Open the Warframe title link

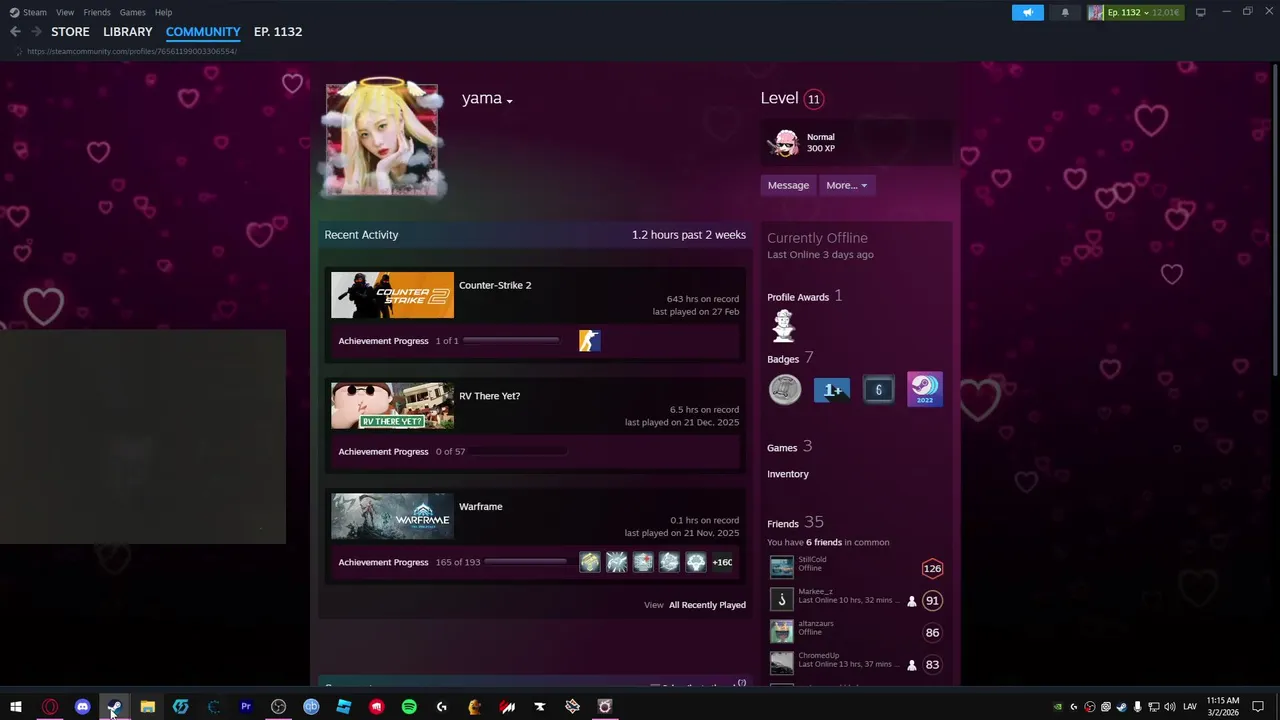click(480, 507)
